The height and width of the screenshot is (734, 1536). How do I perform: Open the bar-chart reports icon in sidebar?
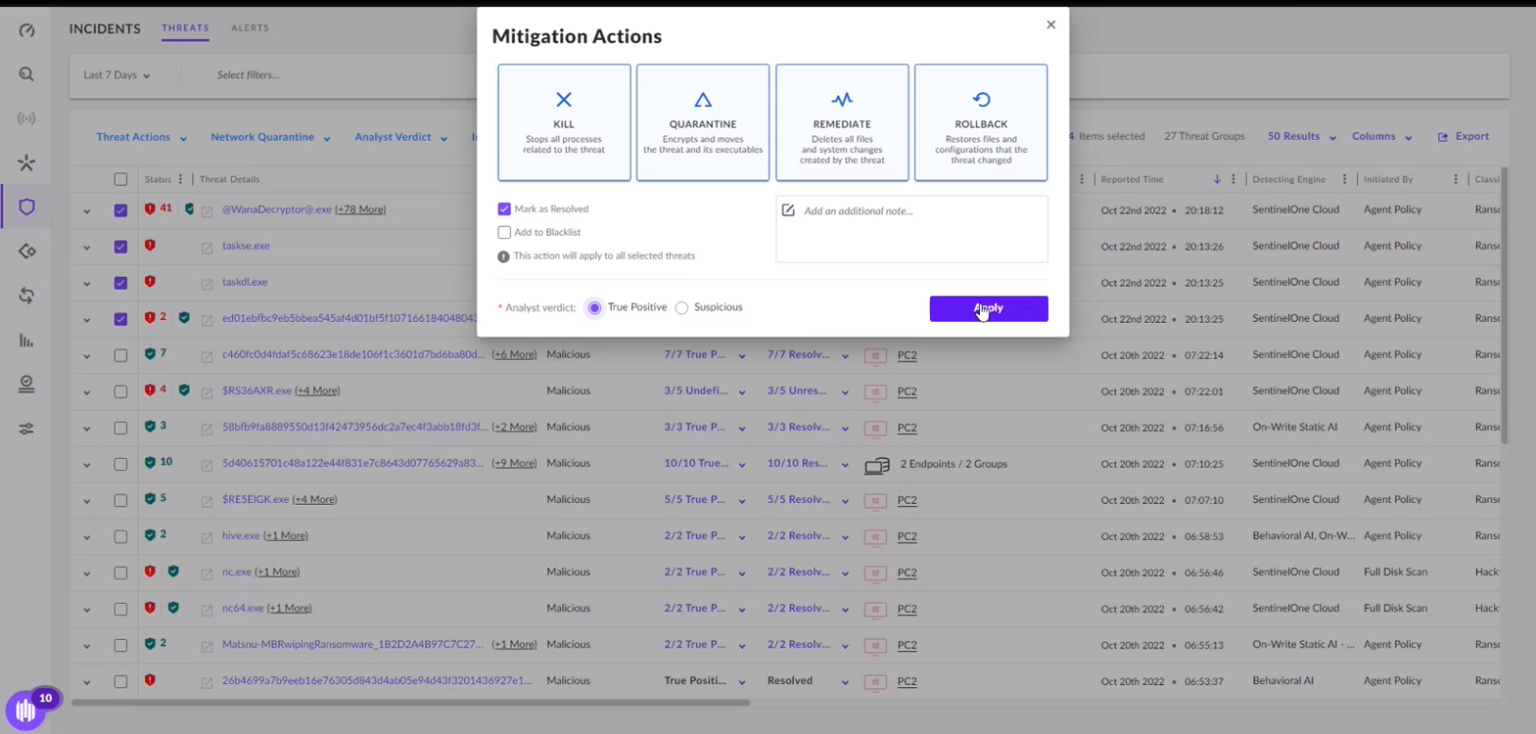[x=26, y=340]
